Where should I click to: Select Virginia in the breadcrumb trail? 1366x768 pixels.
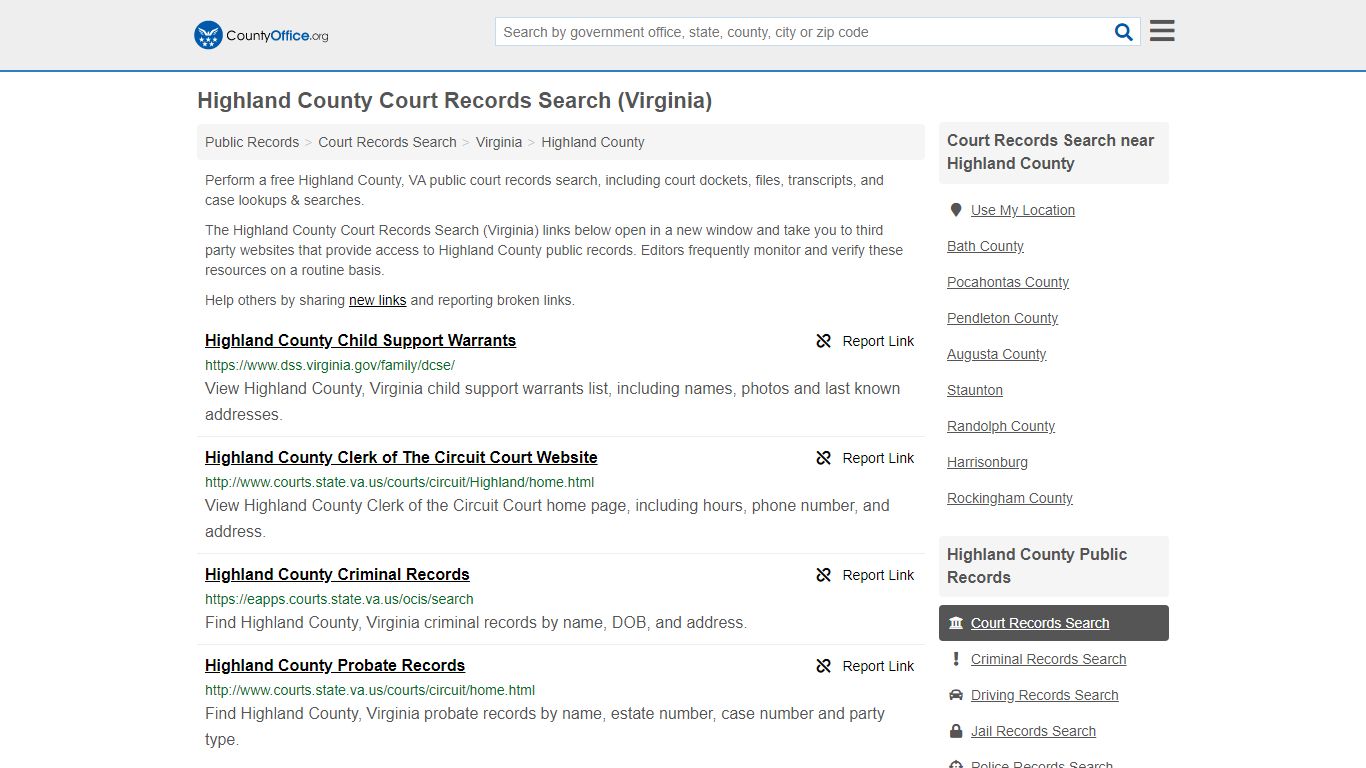pos(499,142)
